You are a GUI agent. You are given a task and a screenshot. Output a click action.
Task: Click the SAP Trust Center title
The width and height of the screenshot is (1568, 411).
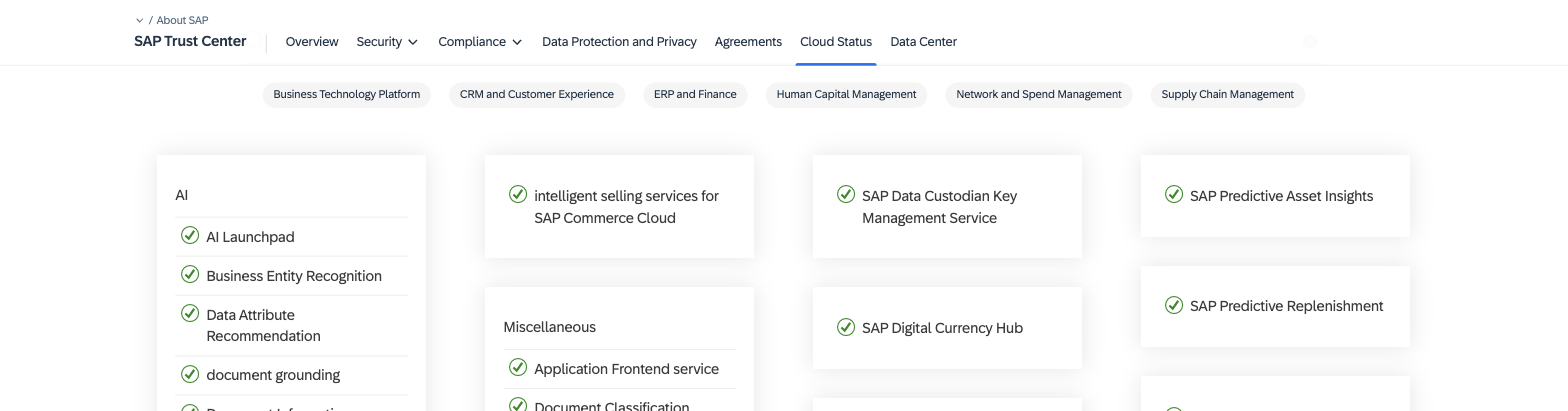point(190,41)
